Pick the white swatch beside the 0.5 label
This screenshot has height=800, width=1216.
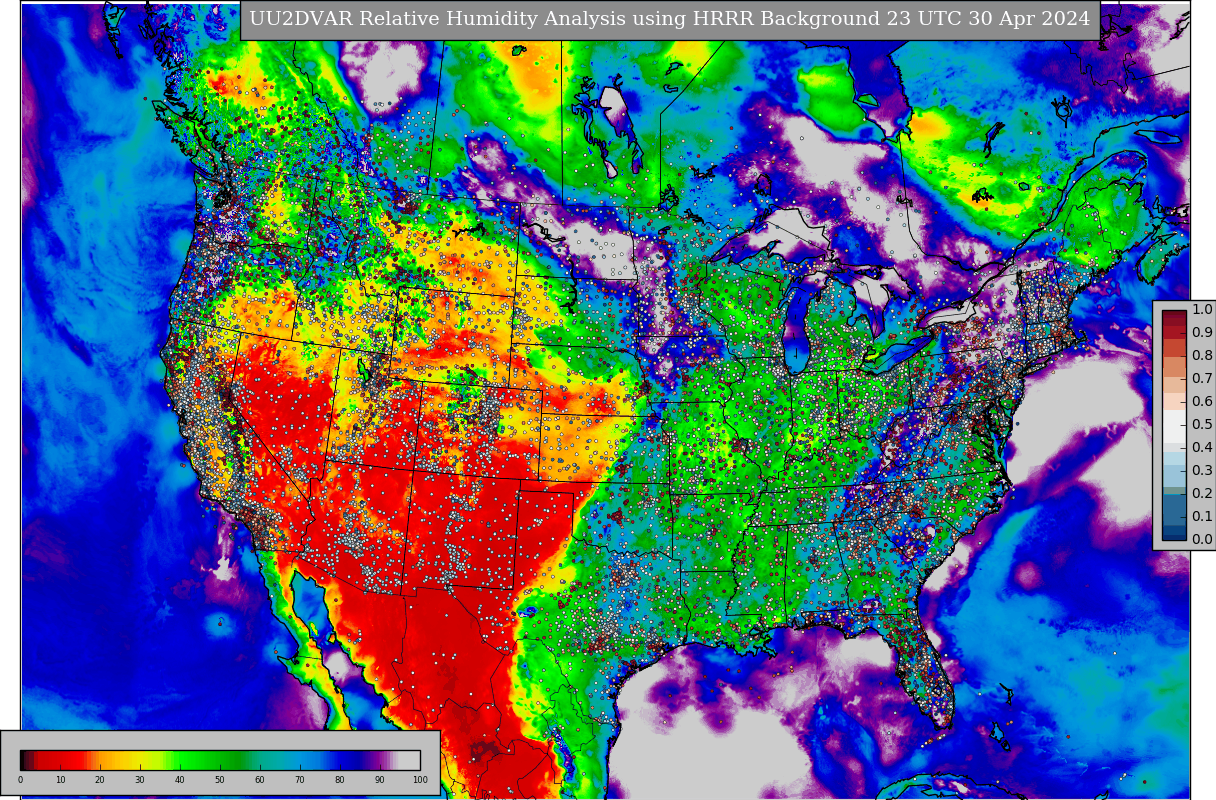tap(1174, 426)
